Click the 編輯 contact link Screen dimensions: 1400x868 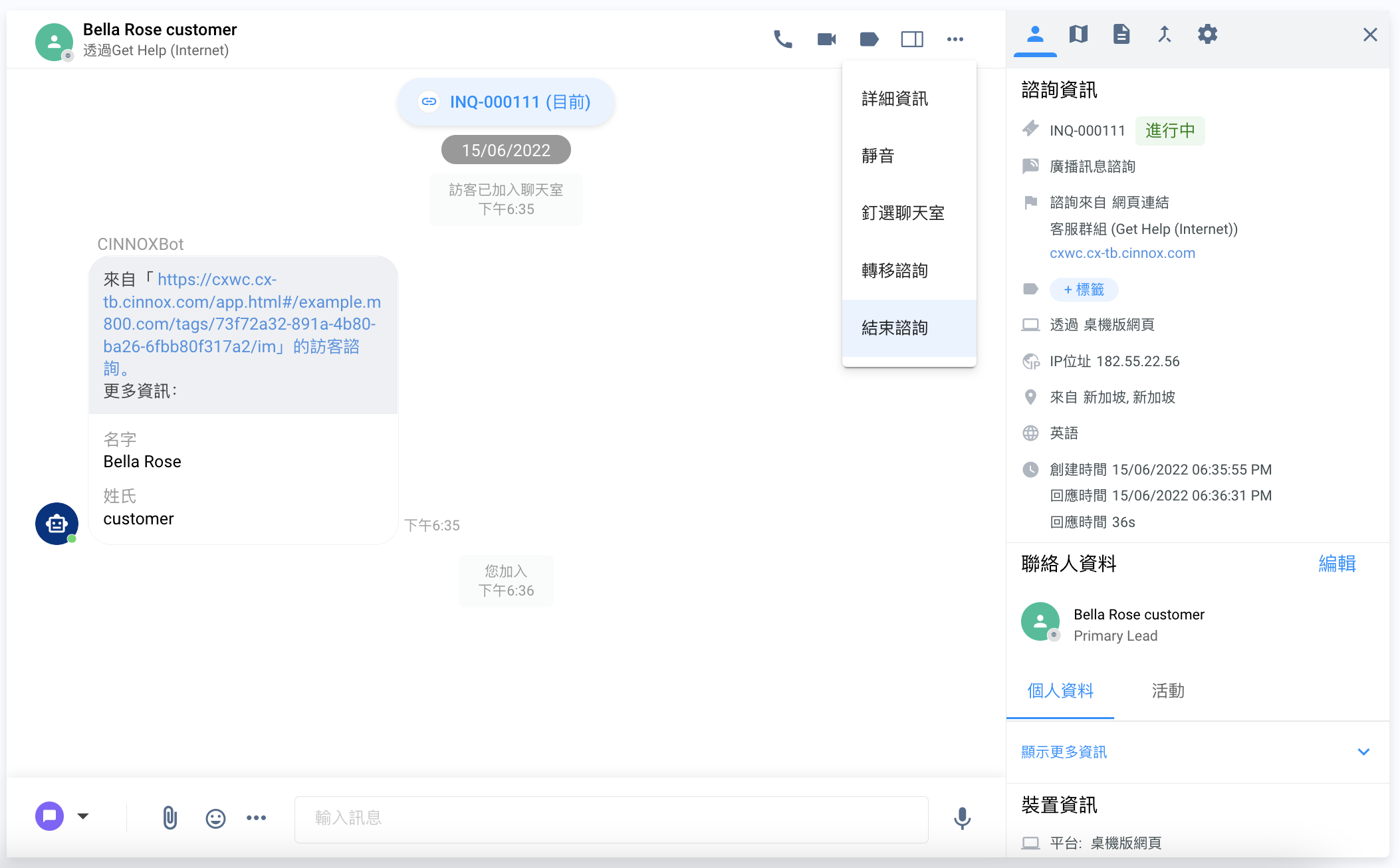[1337, 564]
